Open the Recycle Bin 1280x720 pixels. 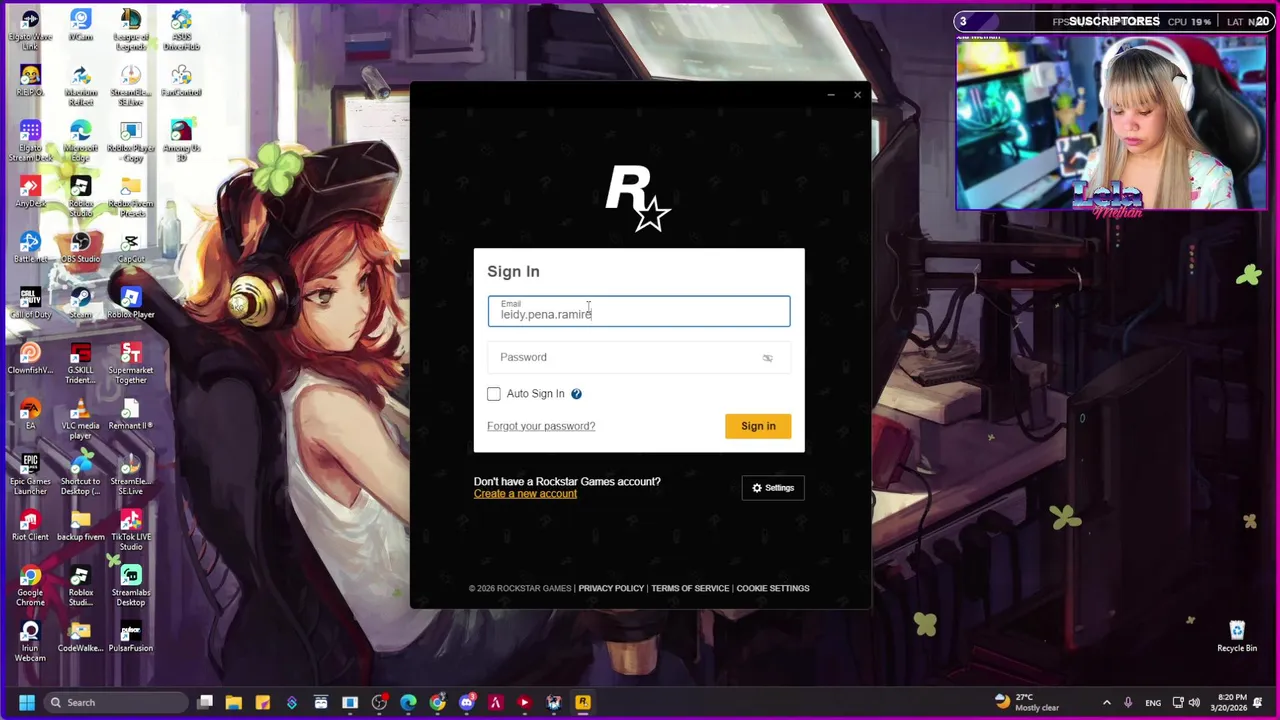1237,636
